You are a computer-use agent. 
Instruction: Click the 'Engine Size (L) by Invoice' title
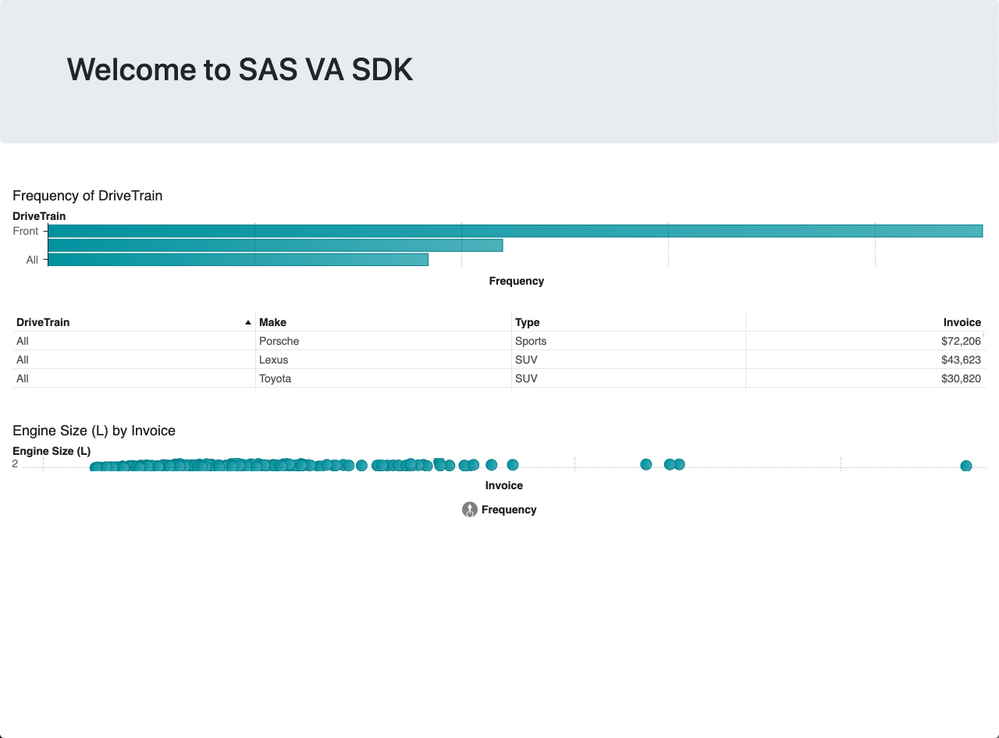[94, 431]
